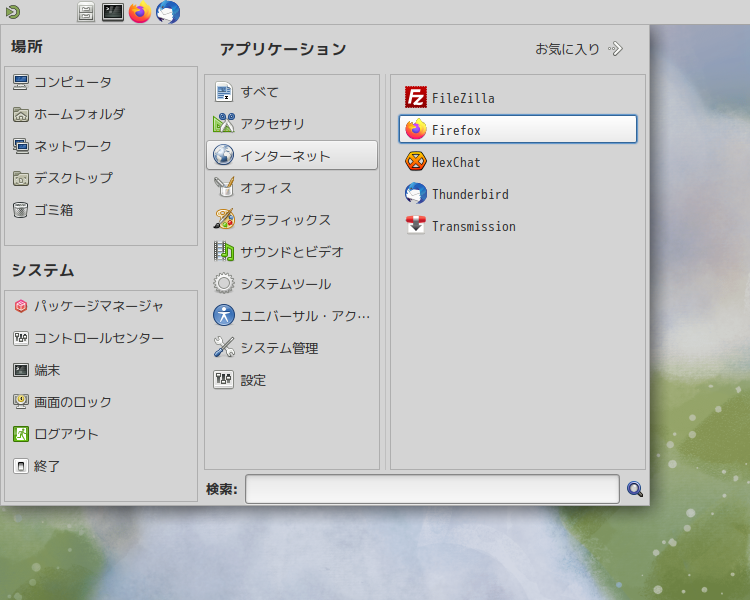Viewport: 750px width, 600px height.
Task: Click the magnifier search icon
Action: (635, 489)
